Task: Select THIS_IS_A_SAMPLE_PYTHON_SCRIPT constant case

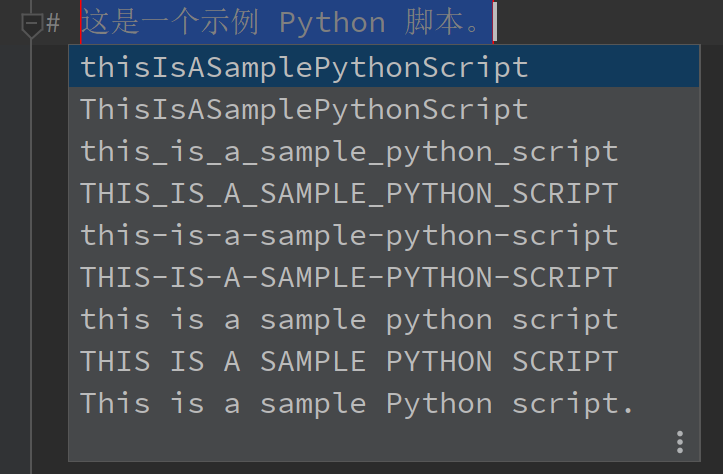Action: click(349, 193)
